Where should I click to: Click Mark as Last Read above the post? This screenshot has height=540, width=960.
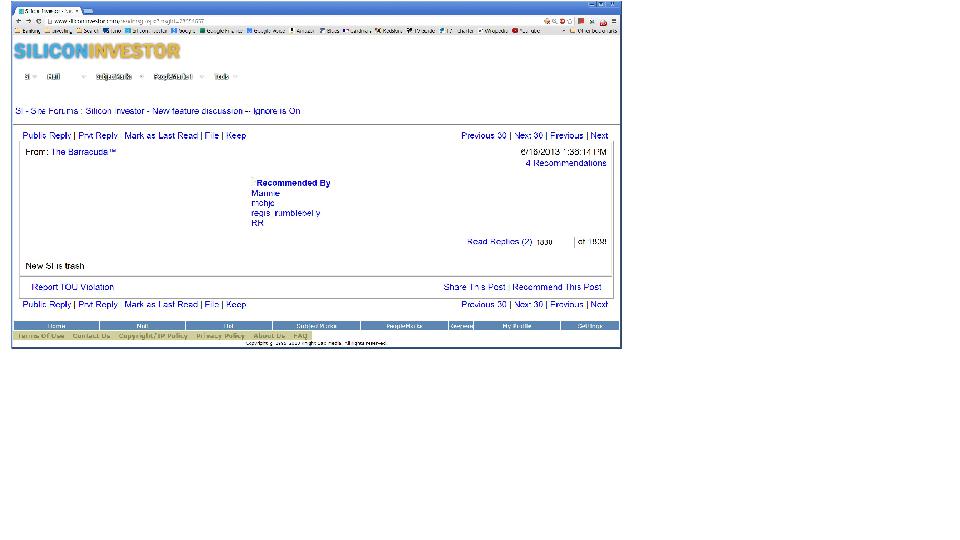click(x=161, y=136)
